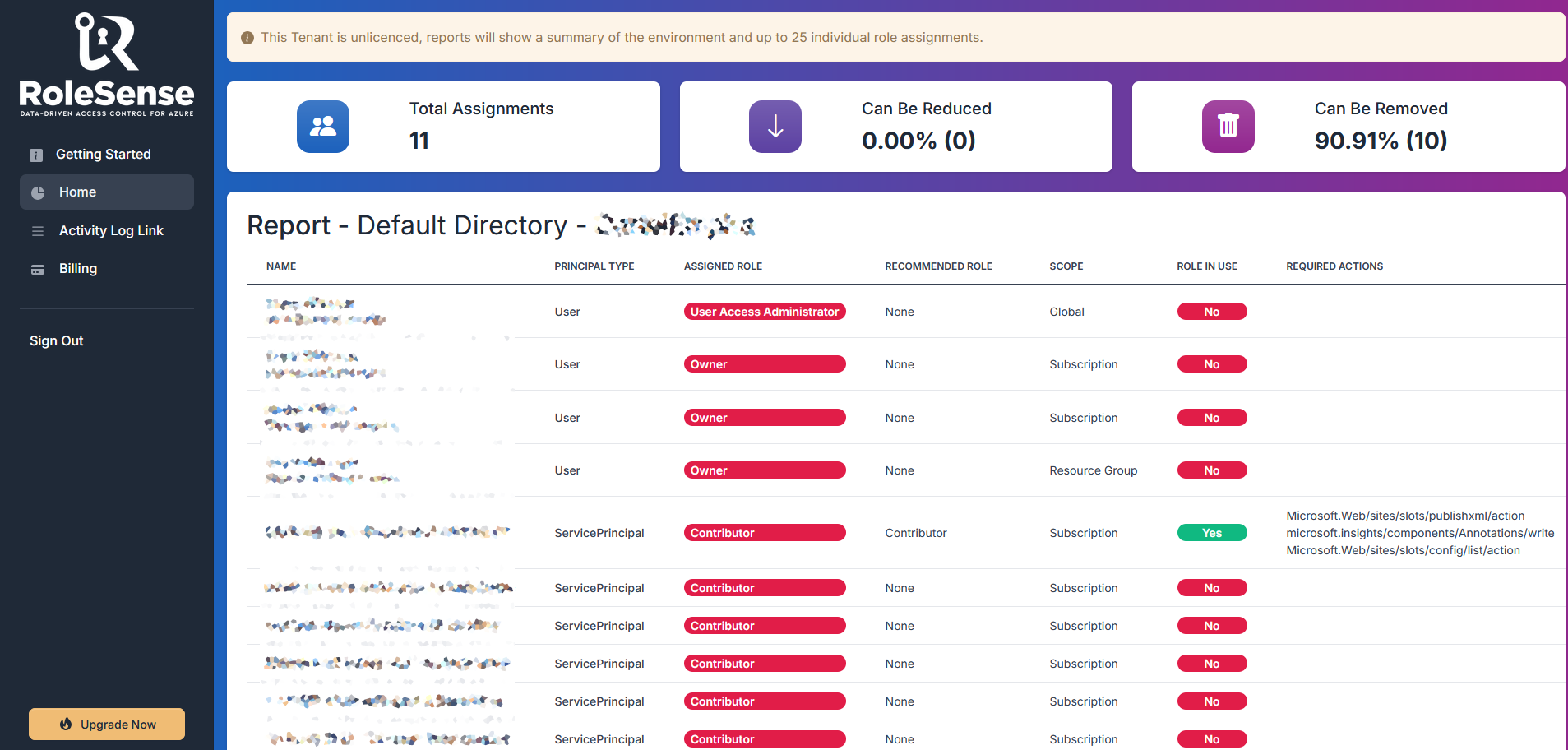Click the User Access Administrator role badge
The image size is (1568, 750).
(765, 312)
